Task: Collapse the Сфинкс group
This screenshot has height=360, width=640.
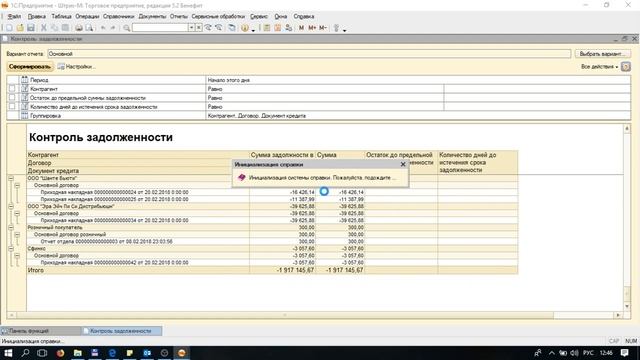Action: point(11,248)
